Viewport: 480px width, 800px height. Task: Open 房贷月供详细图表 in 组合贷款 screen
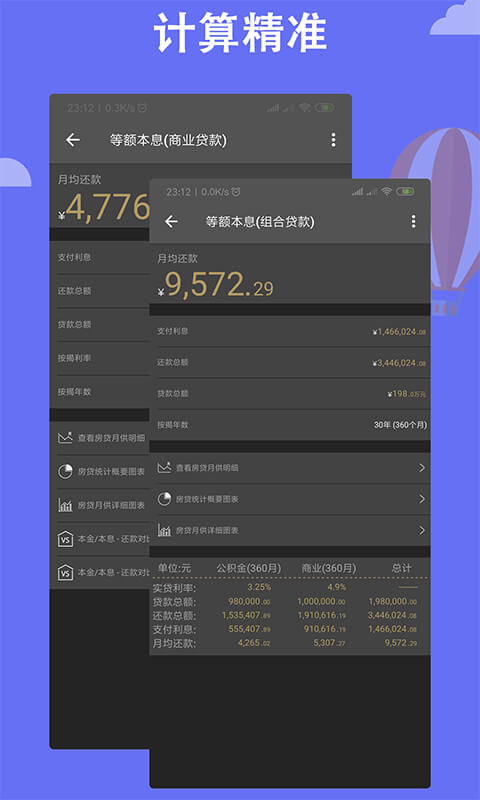pos(290,530)
